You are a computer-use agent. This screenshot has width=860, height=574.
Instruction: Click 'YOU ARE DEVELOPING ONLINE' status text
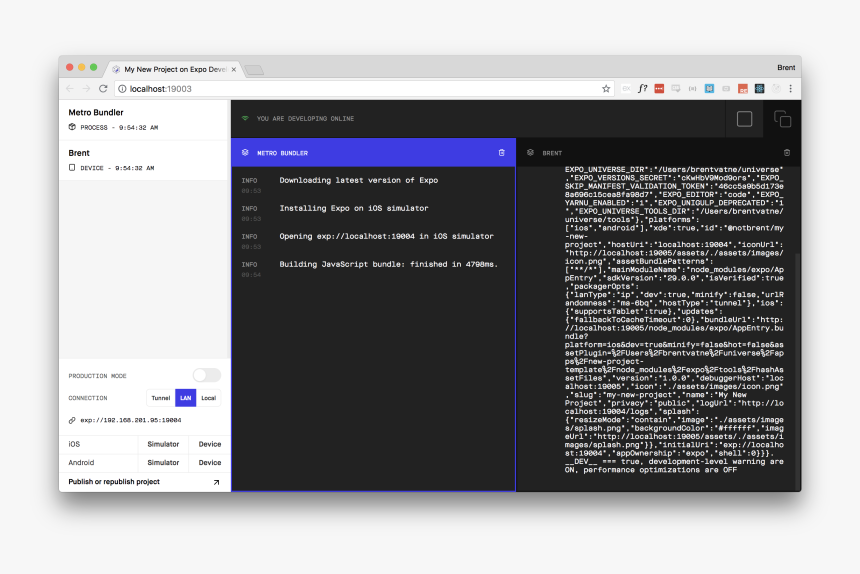click(x=305, y=118)
